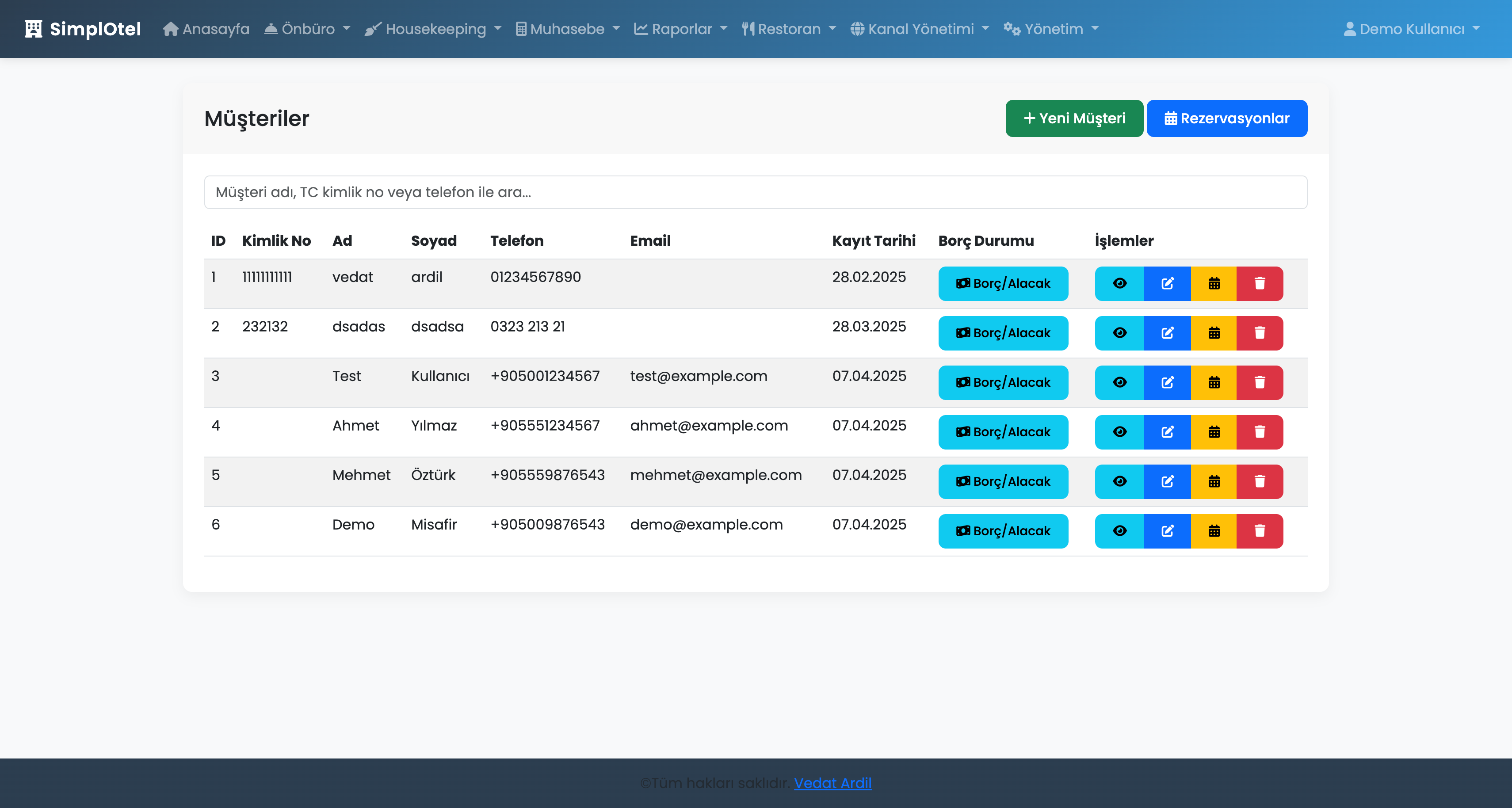Open the Kanal Yönetimi menu
This screenshot has height=808, width=1512.
coord(919,29)
